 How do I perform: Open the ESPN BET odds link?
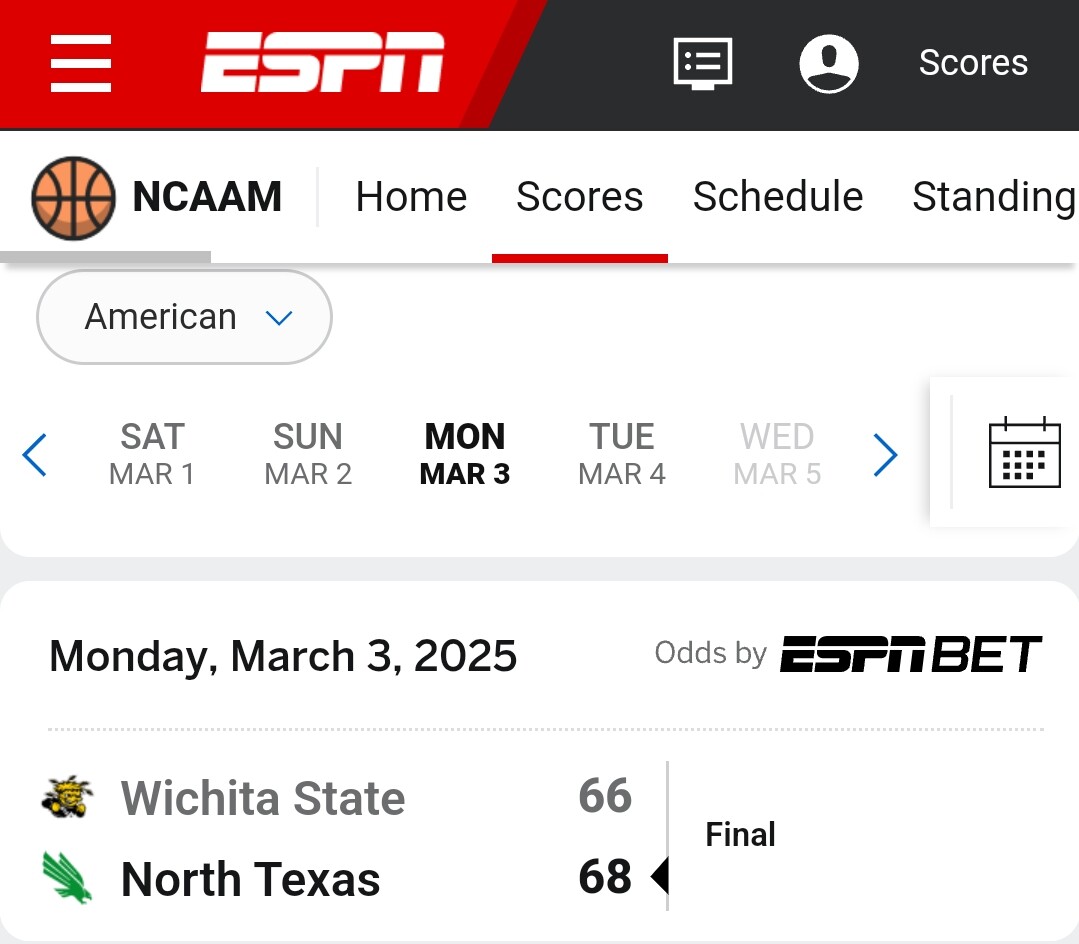[910, 654]
